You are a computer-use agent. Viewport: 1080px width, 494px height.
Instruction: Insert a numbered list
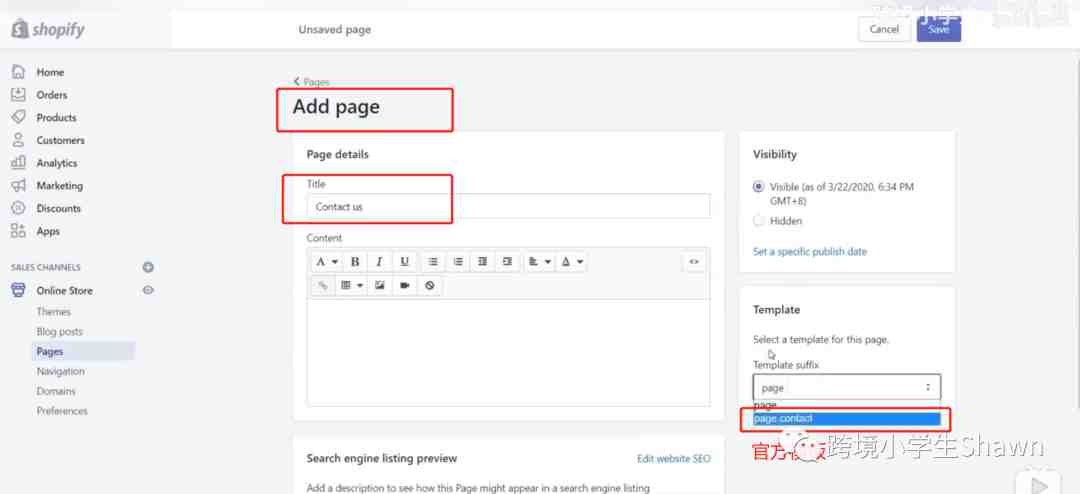pos(458,262)
